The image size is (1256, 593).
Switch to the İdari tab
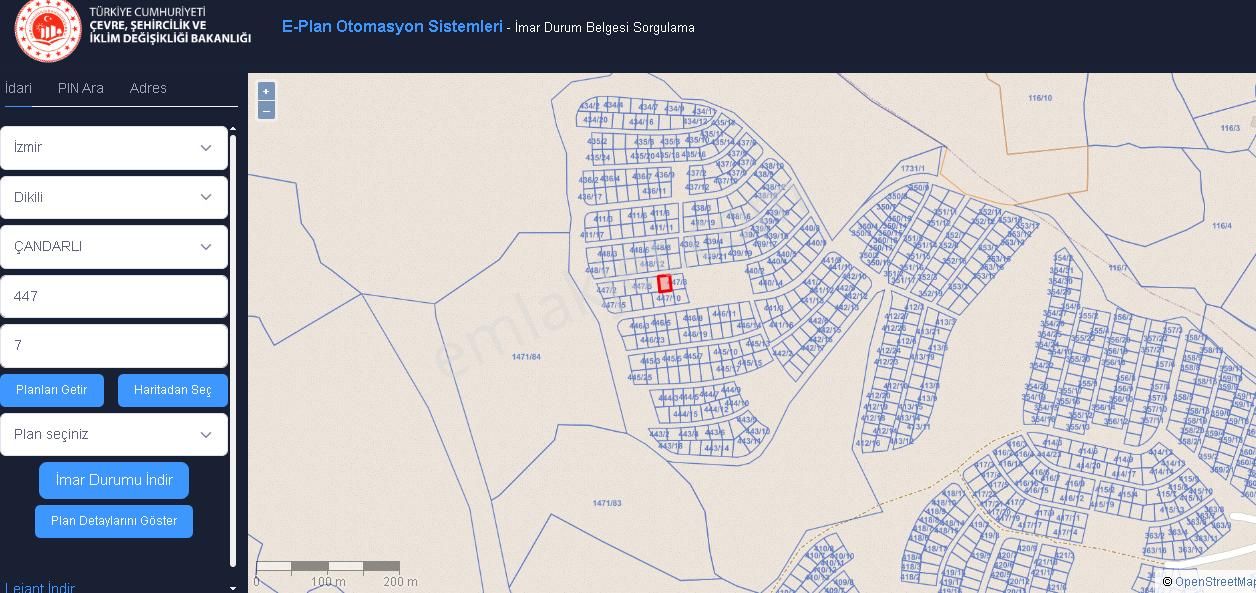[18, 88]
